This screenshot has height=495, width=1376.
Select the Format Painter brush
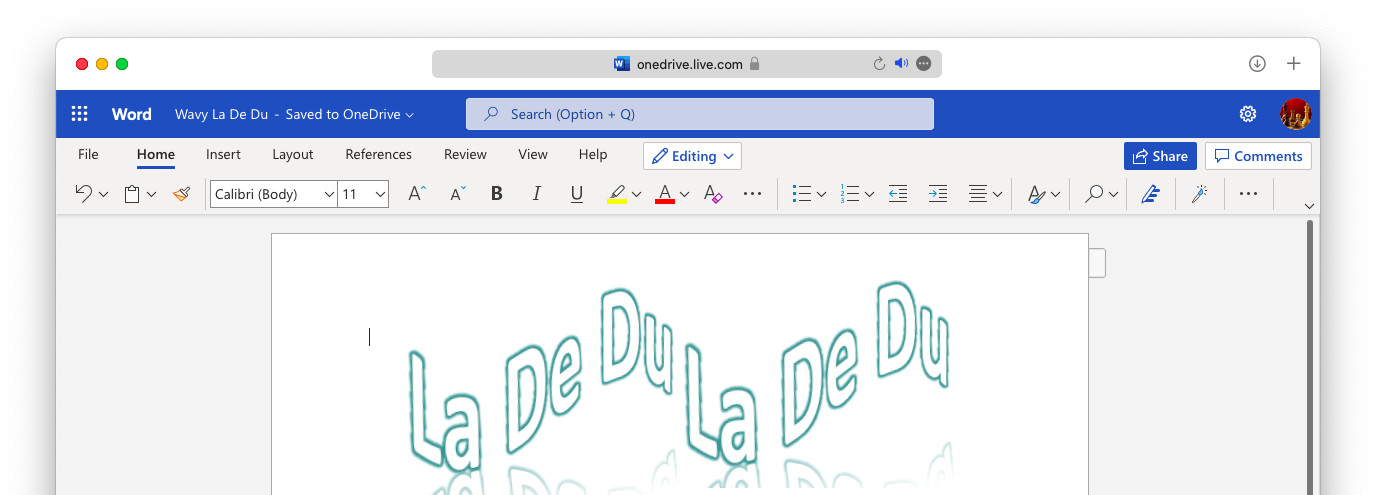coord(181,194)
